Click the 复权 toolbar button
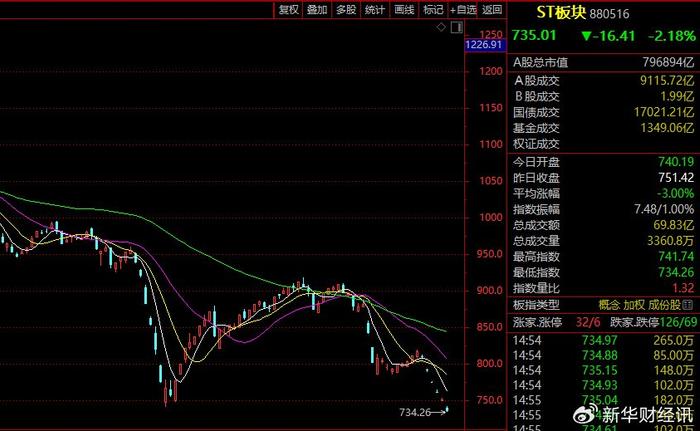Screen dimensions: 700x431 (x=288, y=10)
